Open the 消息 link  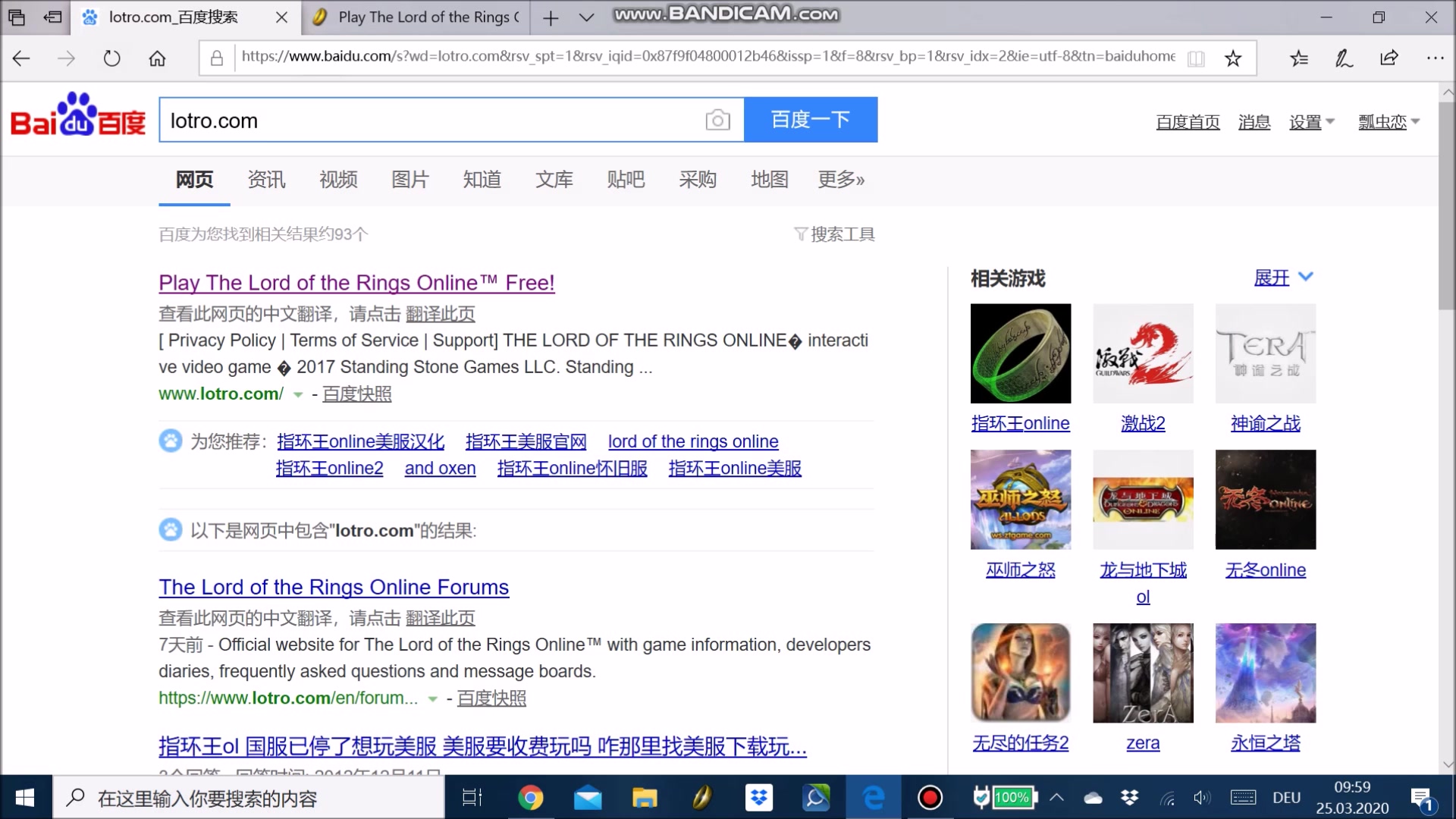coord(1254,122)
